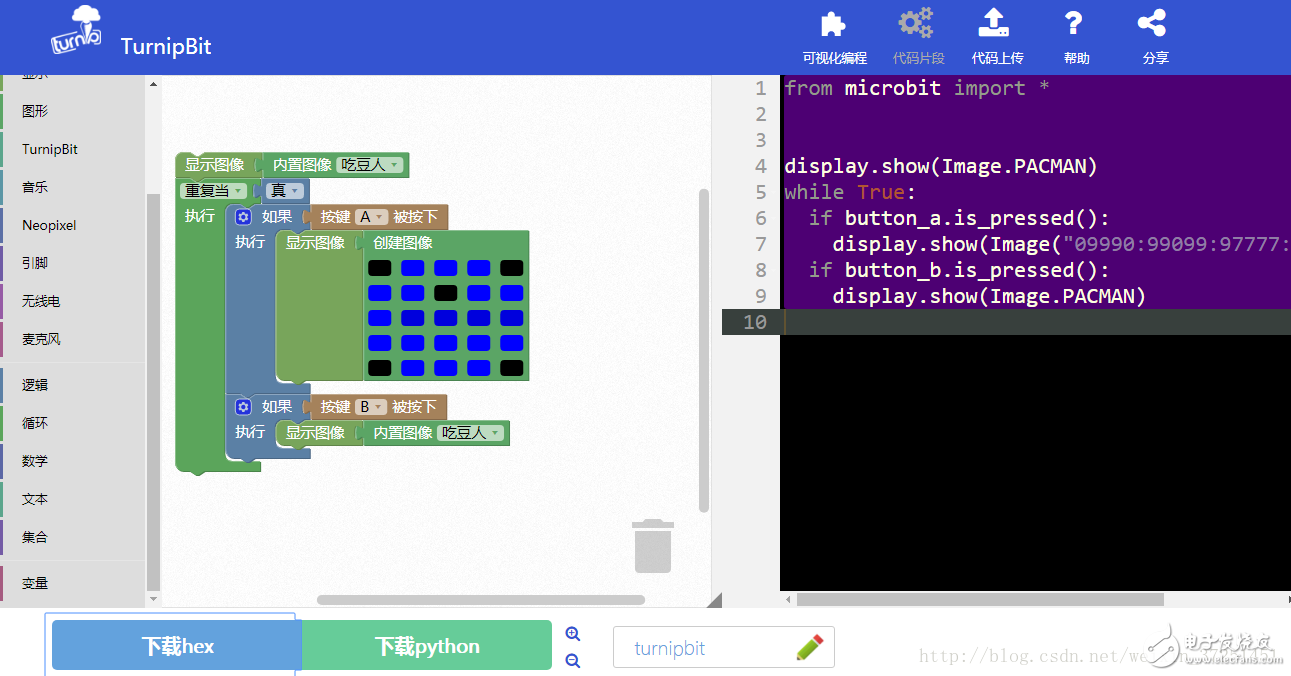Image resolution: width=1291 pixels, height=676 pixels.
Task: Open the button B dropdown
Action: click(x=371, y=407)
